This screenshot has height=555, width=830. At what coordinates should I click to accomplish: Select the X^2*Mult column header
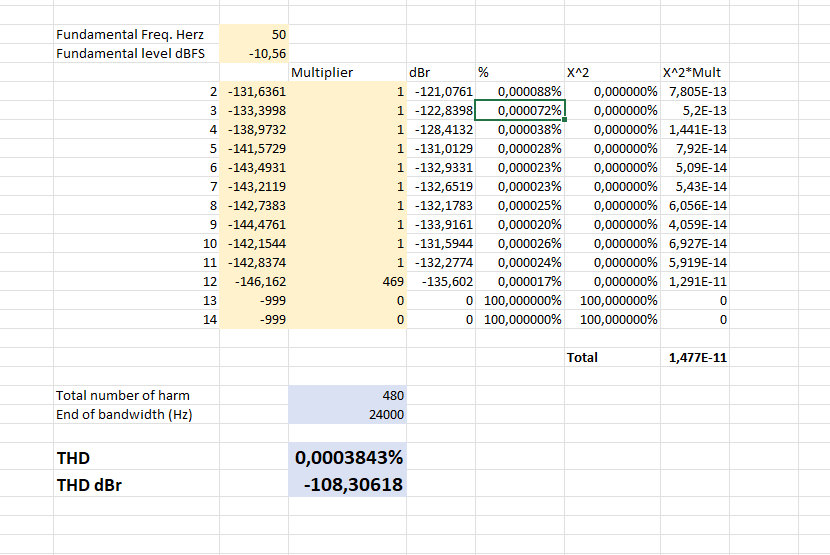tap(694, 73)
